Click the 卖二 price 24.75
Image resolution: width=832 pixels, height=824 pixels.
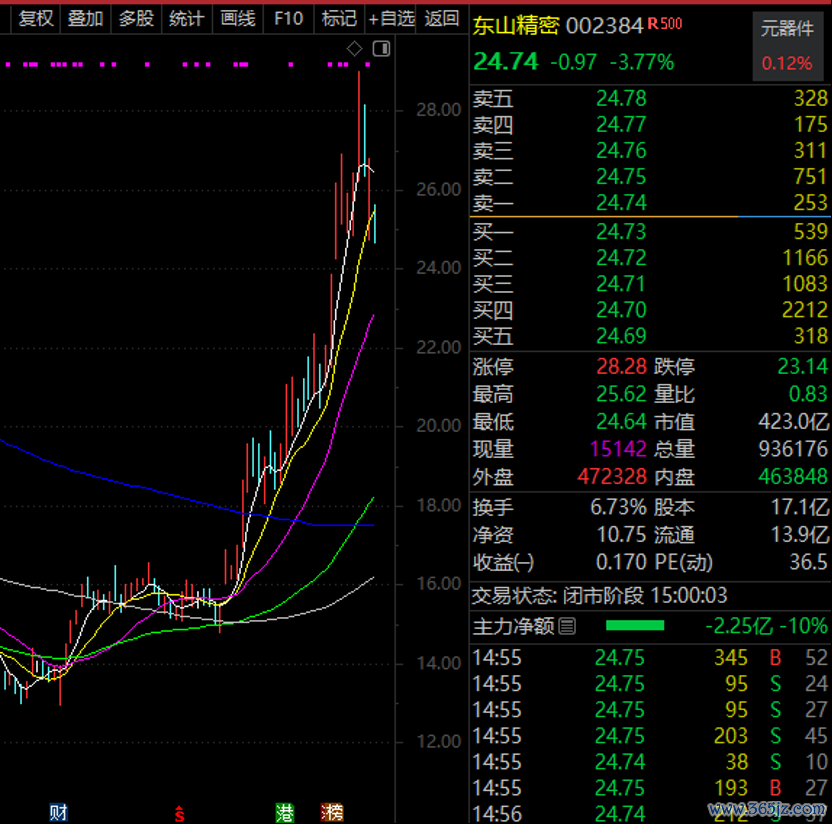click(x=621, y=176)
